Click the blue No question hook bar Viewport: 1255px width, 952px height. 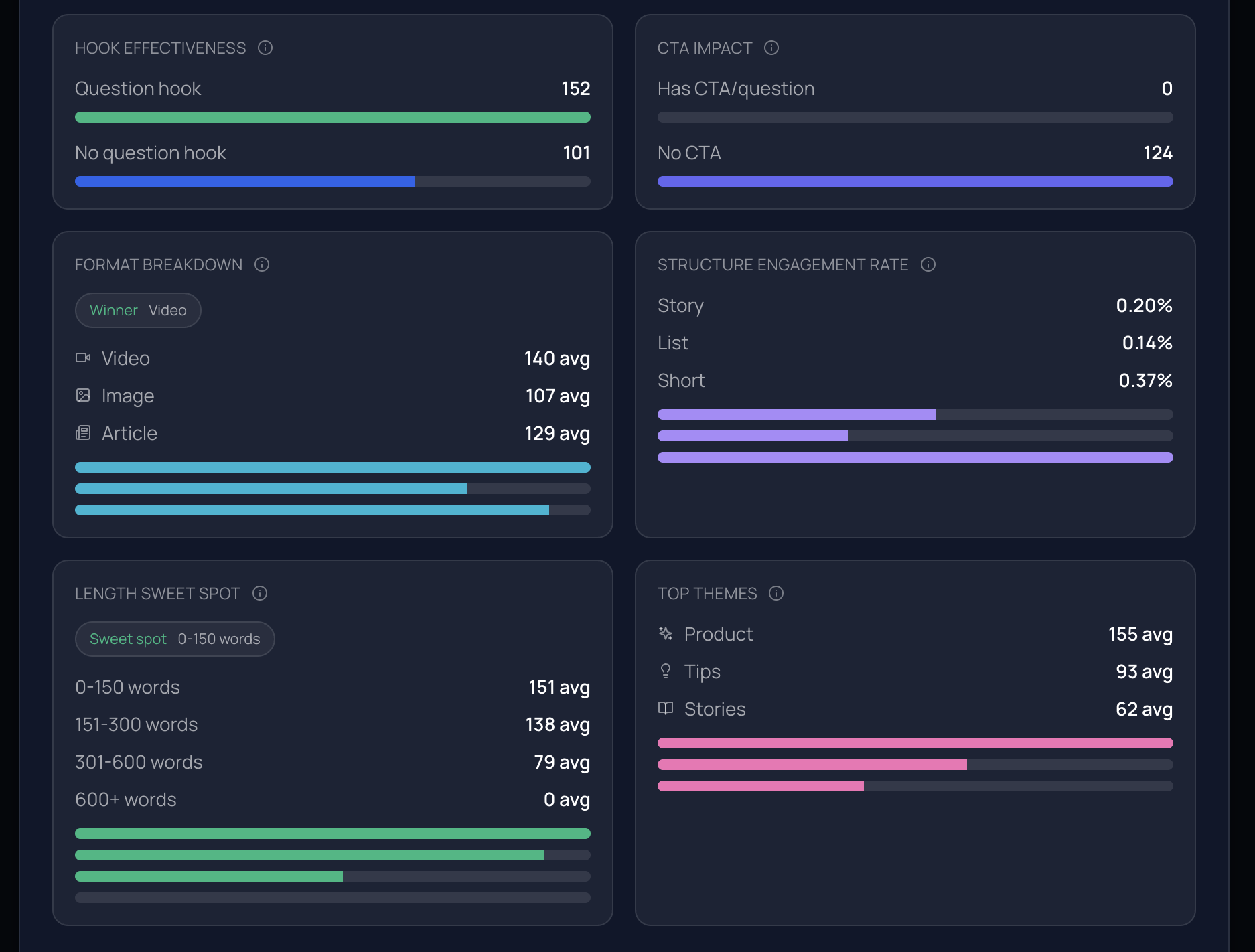pyautogui.click(x=245, y=181)
